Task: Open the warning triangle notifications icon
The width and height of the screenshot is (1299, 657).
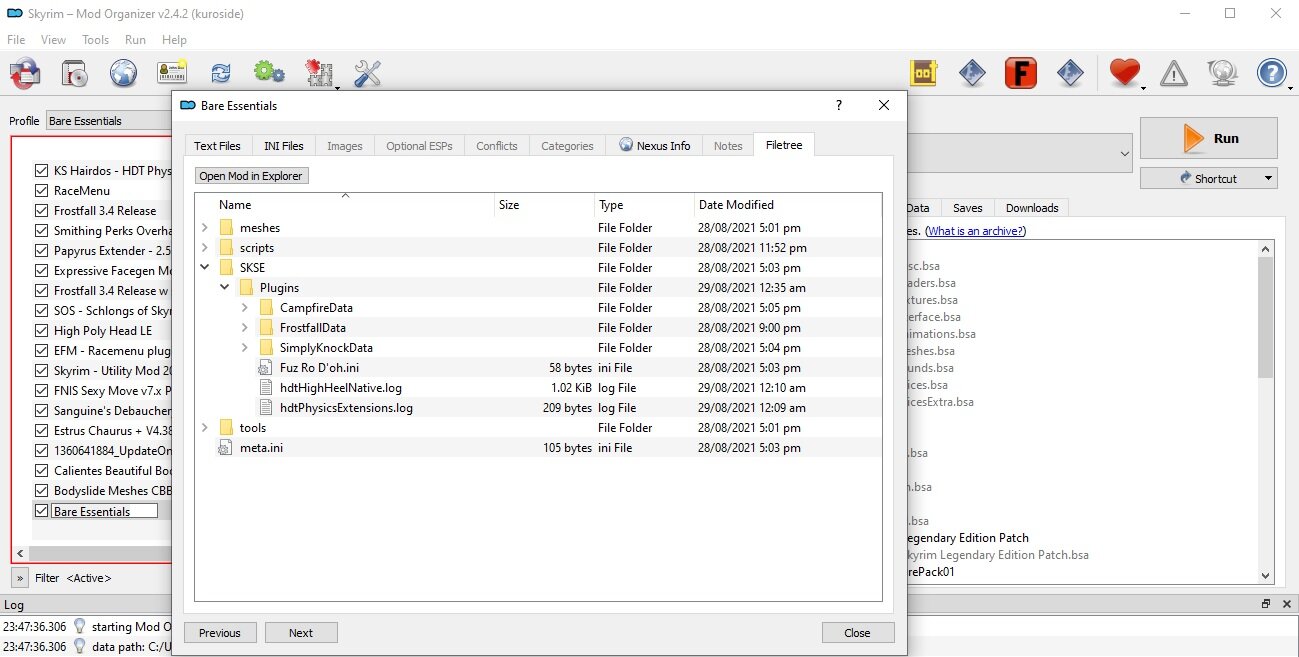Action: coord(1174,73)
